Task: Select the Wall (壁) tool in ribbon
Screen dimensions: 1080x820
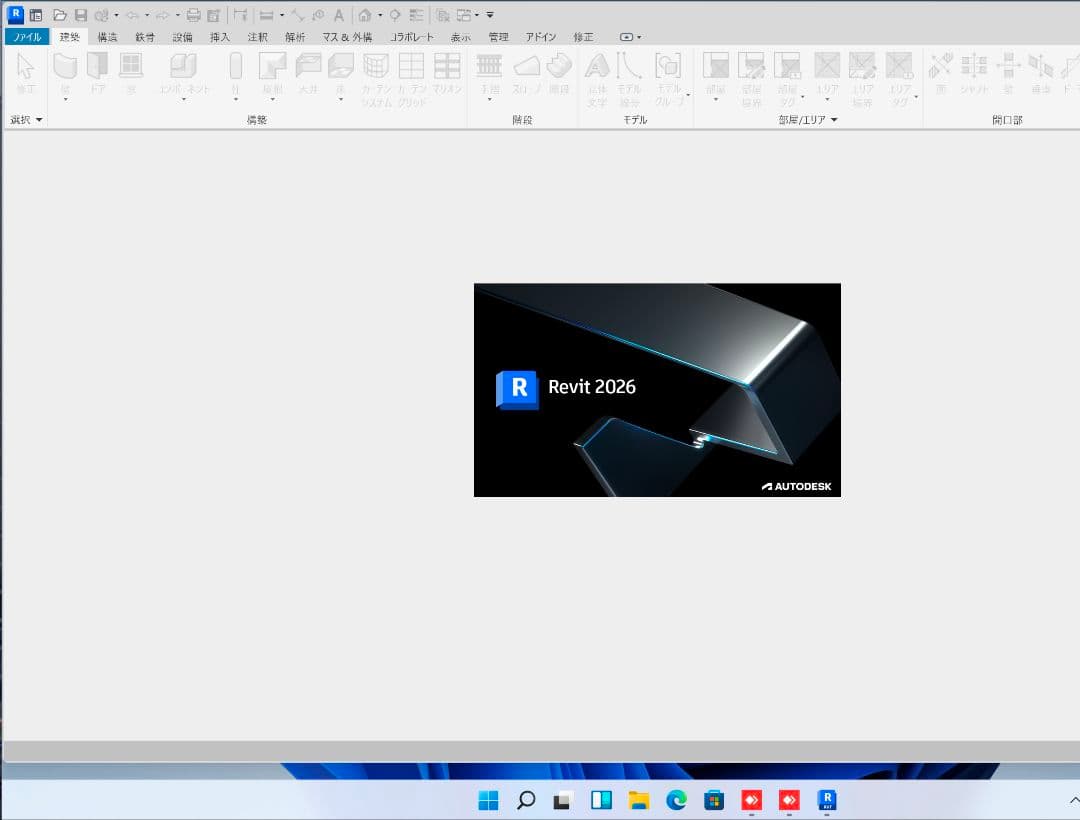Action: coord(65,68)
